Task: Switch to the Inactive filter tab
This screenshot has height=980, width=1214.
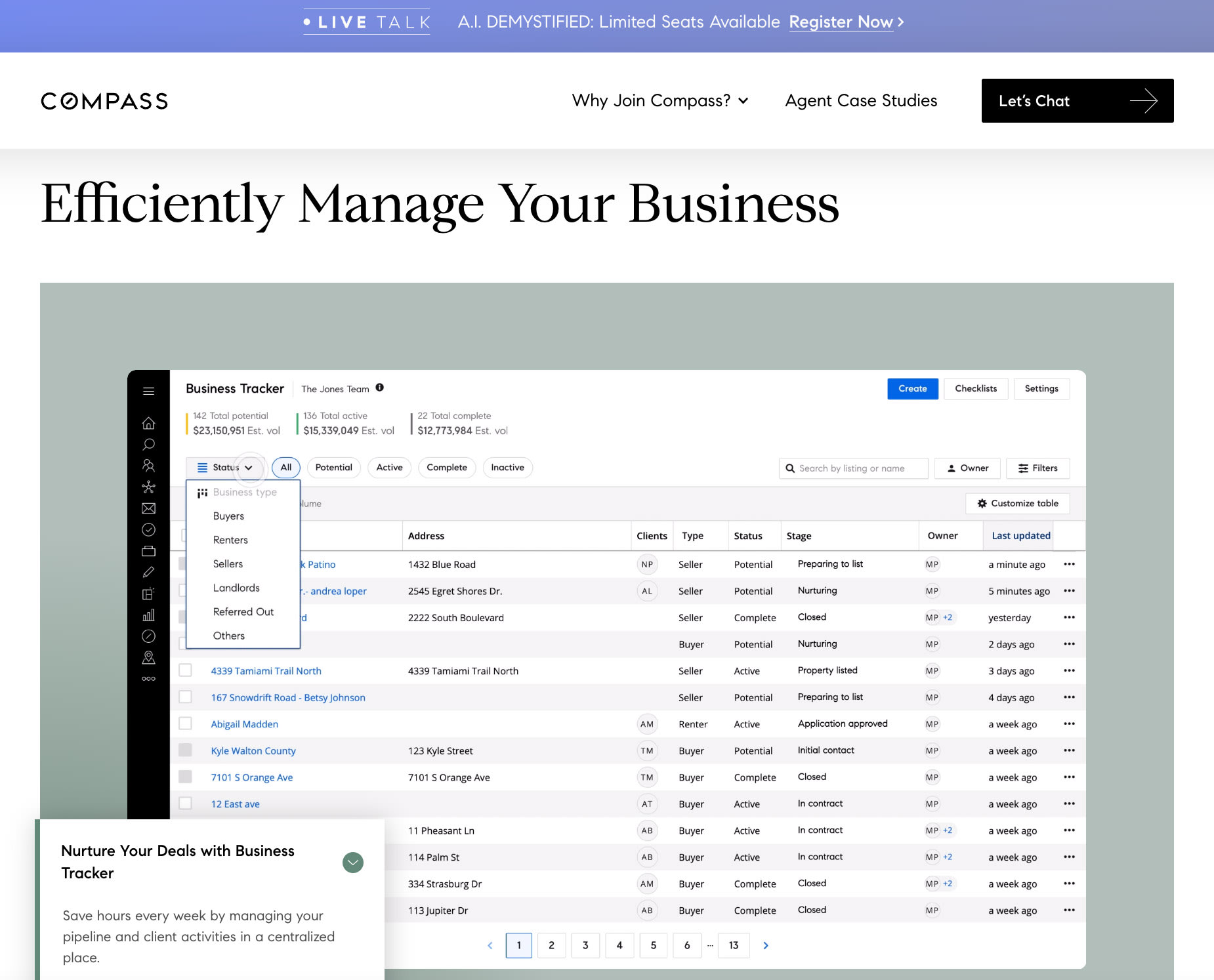Action: pos(508,468)
